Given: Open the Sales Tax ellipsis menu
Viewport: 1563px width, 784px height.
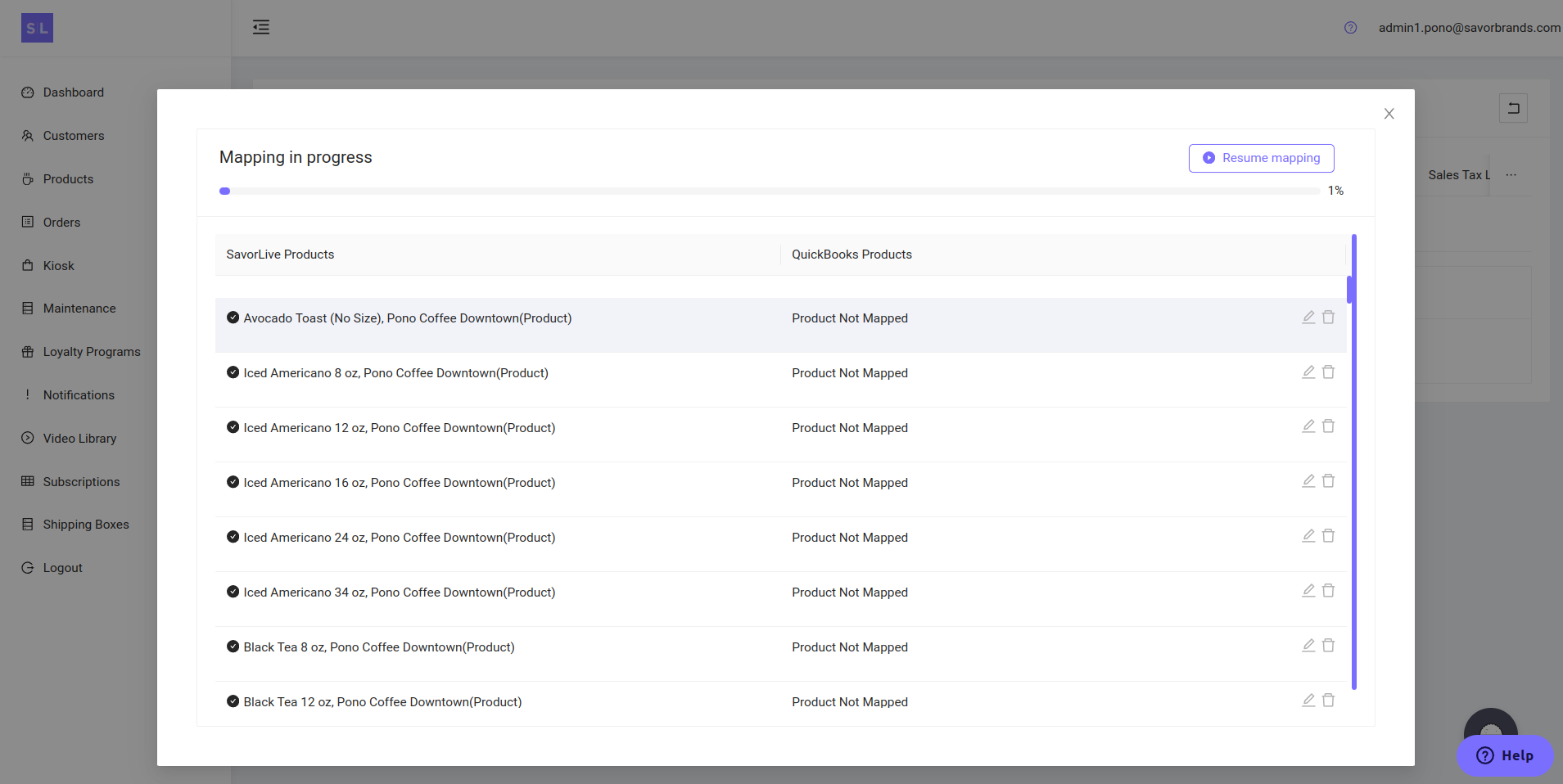Looking at the screenshot, I should 1511,175.
